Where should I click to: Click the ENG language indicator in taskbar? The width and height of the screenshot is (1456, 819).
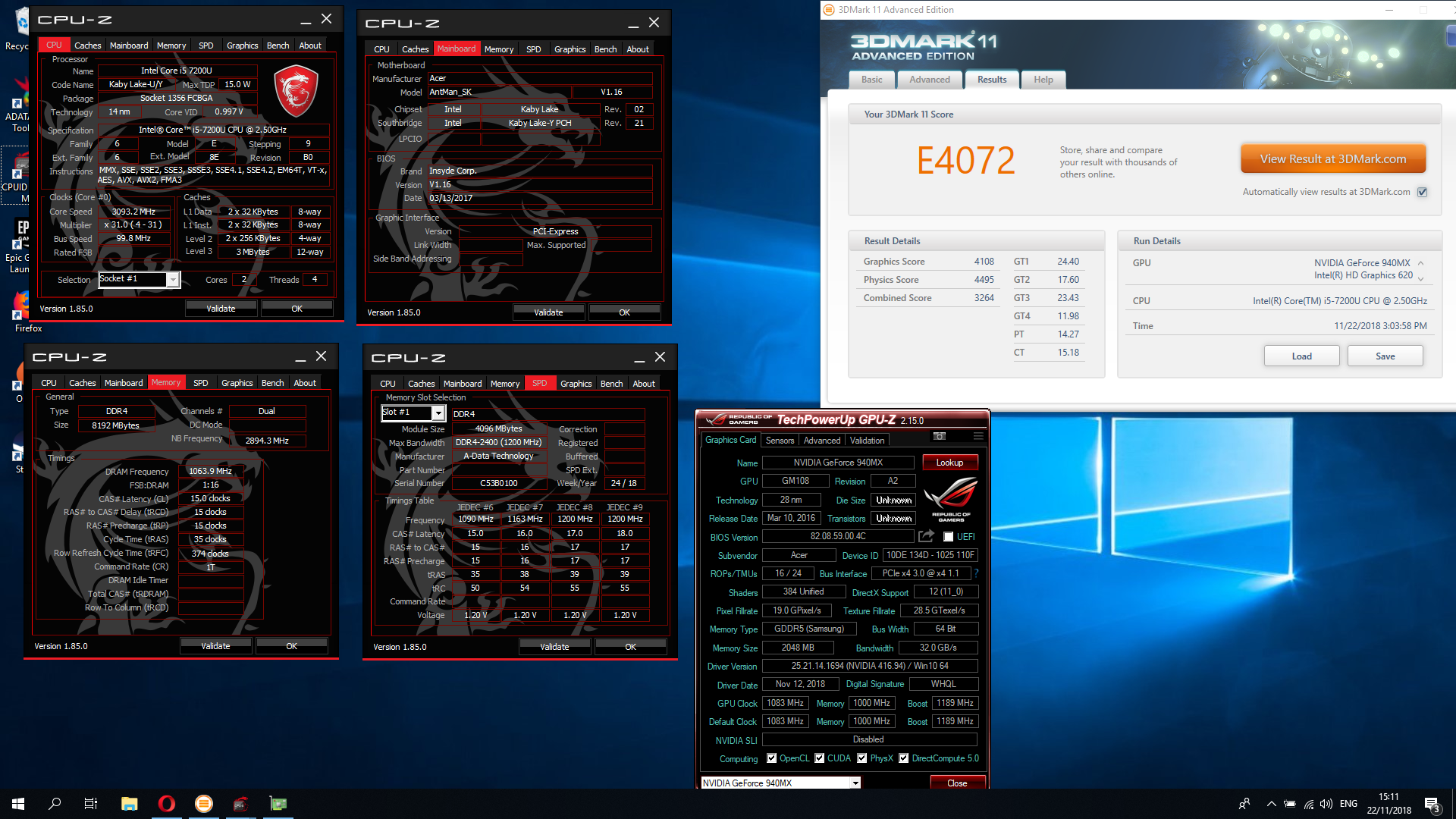pyautogui.click(x=1348, y=804)
